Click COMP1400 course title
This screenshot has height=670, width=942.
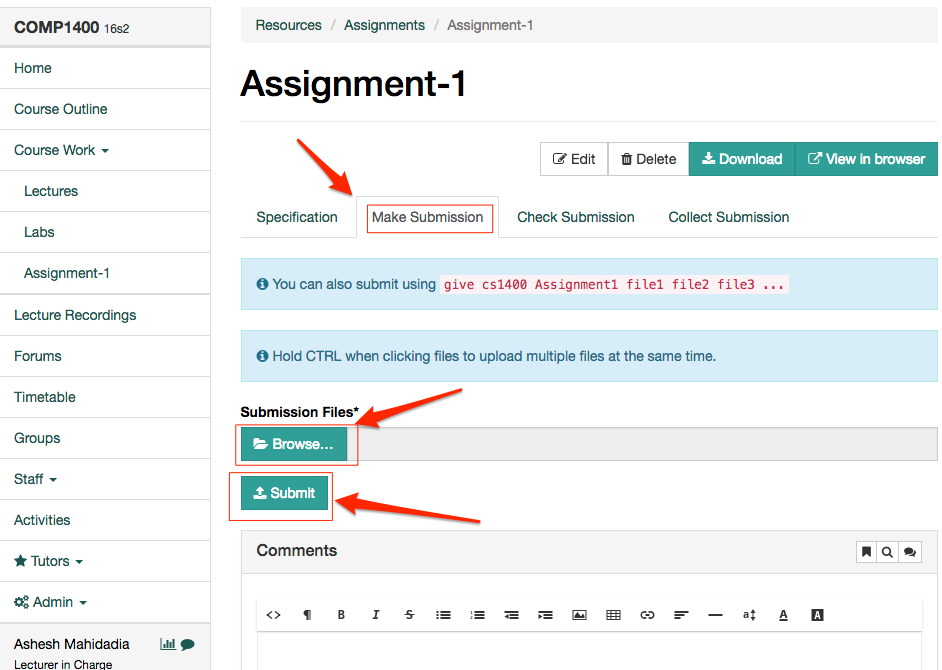coord(56,28)
